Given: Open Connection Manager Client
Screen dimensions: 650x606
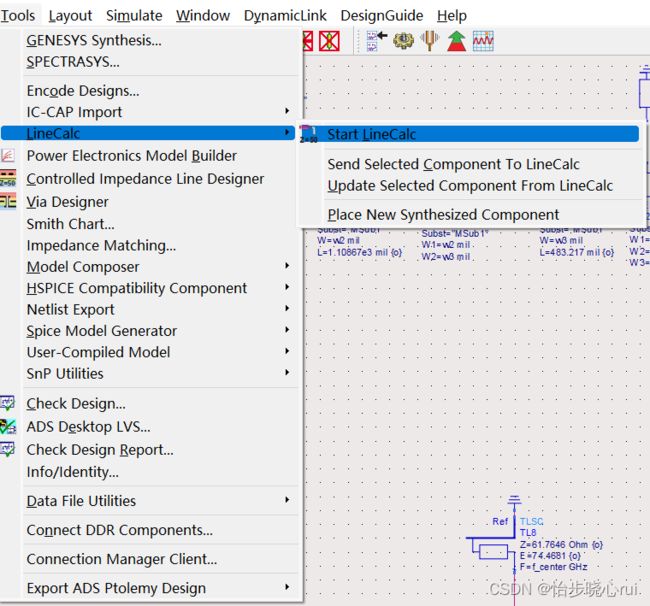Looking at the screenshot, I should (x=121, y=559).
